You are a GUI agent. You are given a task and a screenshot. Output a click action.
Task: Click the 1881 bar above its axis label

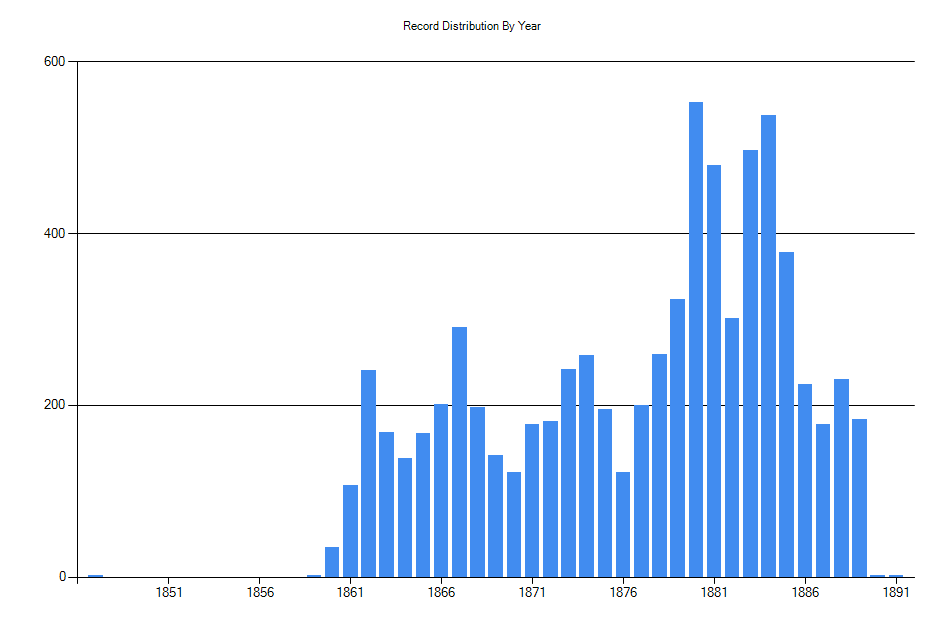coord(714,371)
